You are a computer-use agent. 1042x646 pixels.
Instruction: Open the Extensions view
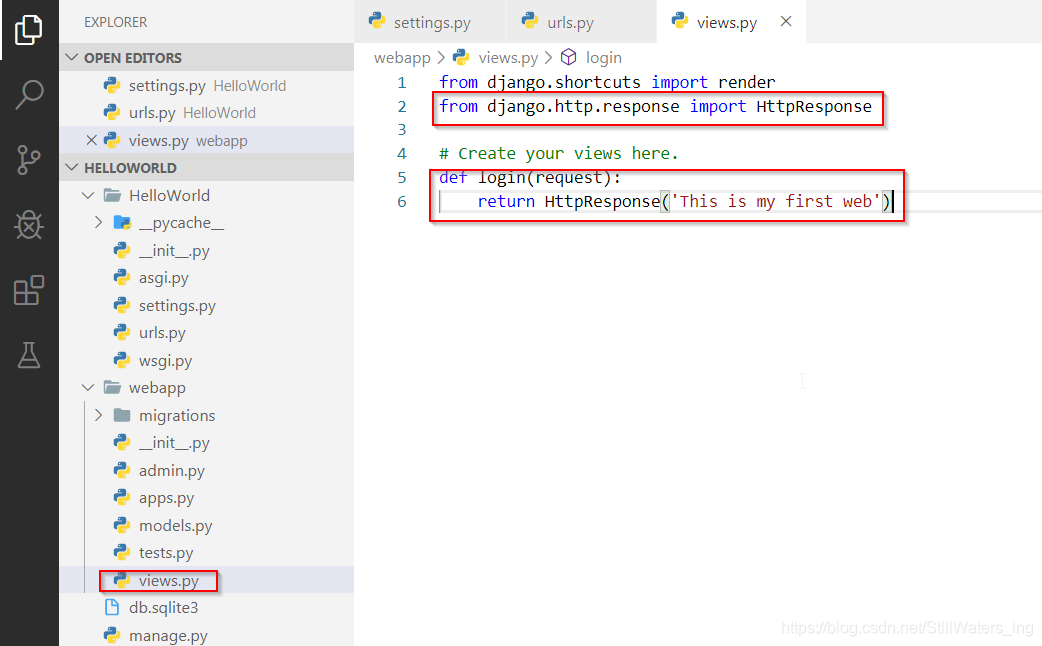pos(29,290)
